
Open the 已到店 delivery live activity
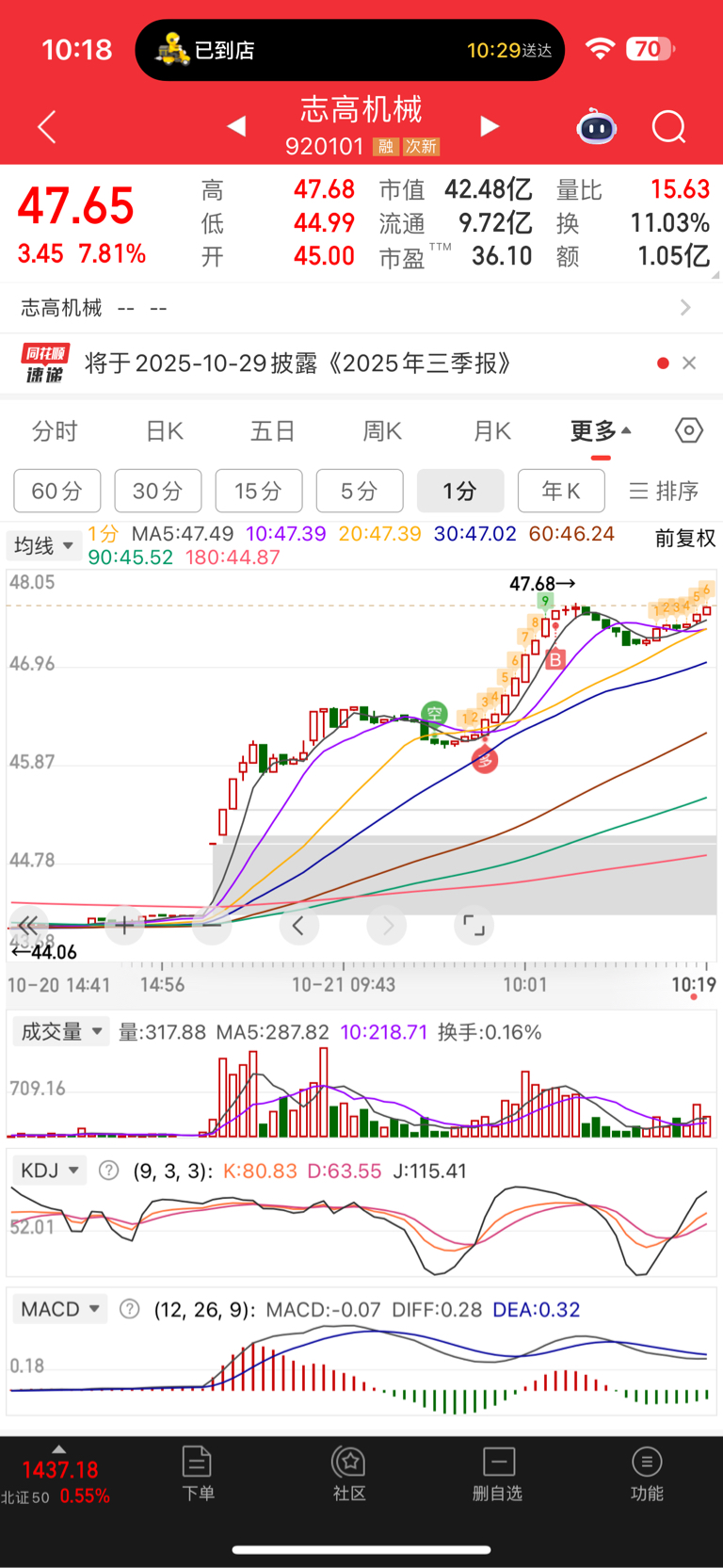tap(350, 50)
